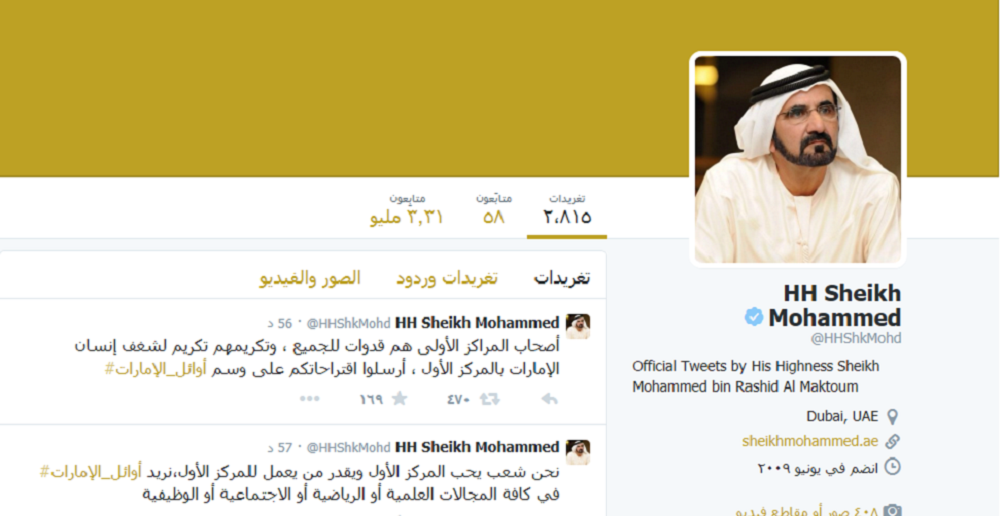Open more options ellipsis on first tweet
The width and height of the screenshot is (1000, 516).
[309, 399]
